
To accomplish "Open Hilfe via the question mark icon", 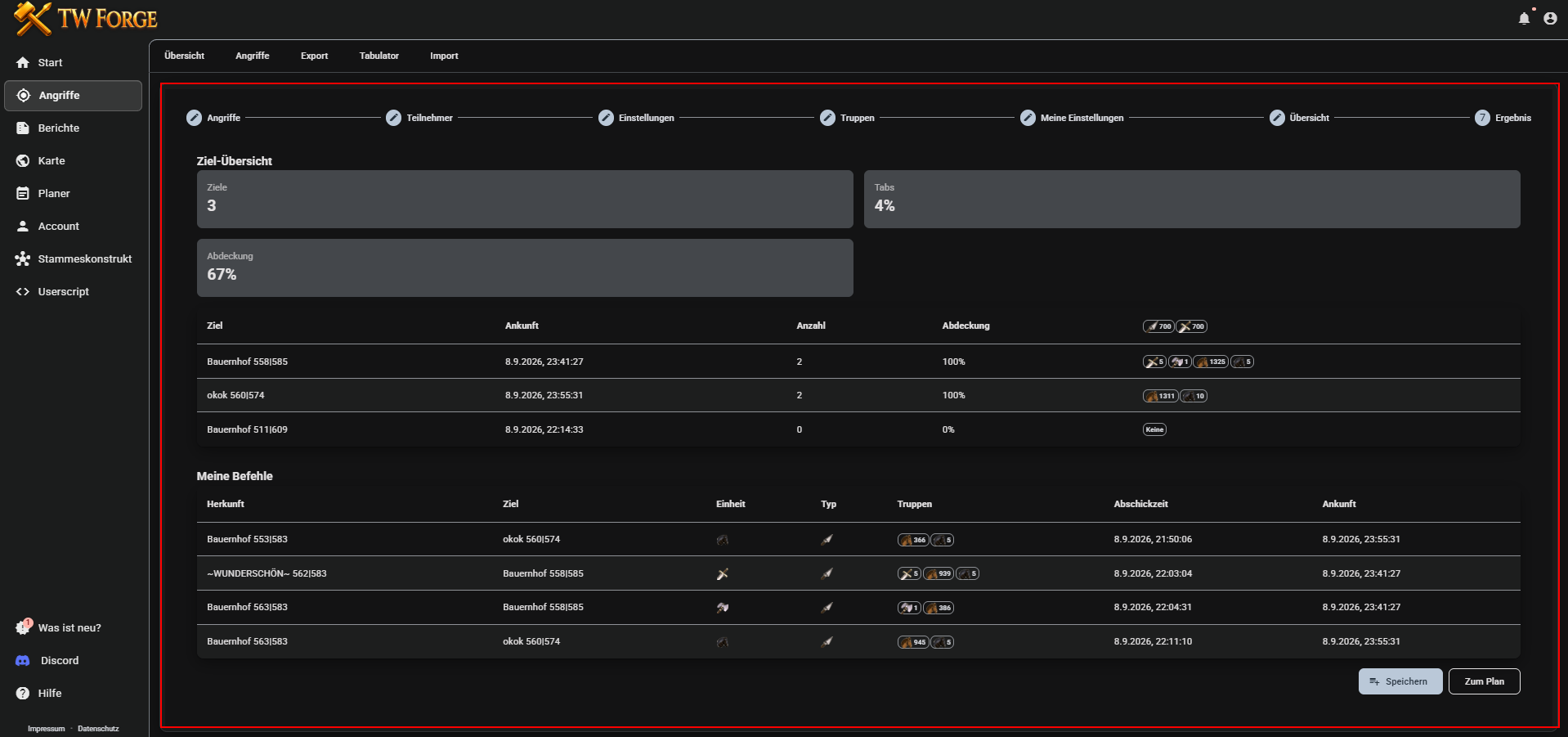I will pos(23,694).
